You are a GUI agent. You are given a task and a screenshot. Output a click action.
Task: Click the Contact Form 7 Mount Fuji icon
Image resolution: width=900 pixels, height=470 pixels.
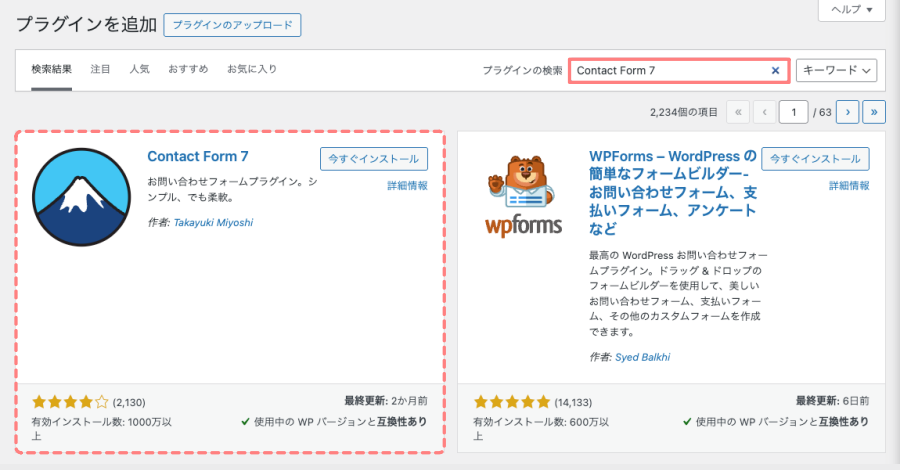click(82, 197)
